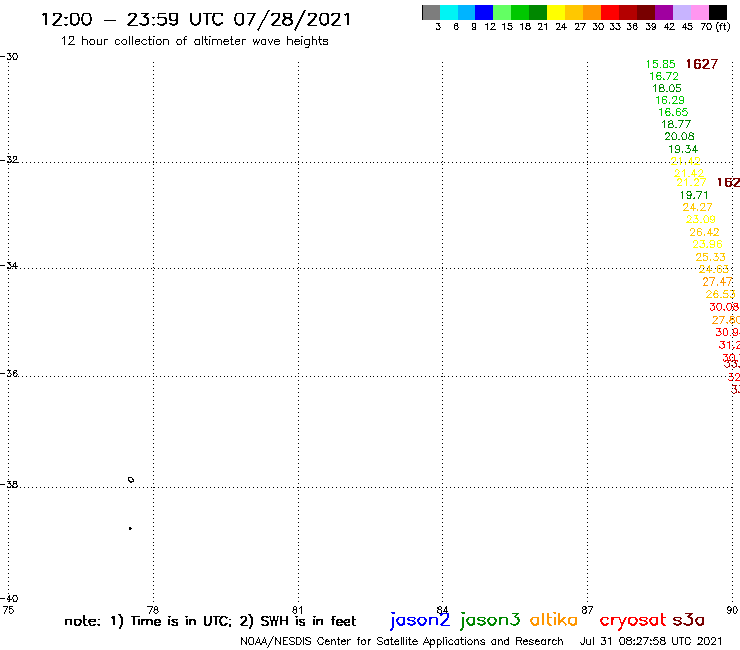Viewport: 740px width, 650px height.
Task: Click the value 16.65
Action: pos(673,112)
